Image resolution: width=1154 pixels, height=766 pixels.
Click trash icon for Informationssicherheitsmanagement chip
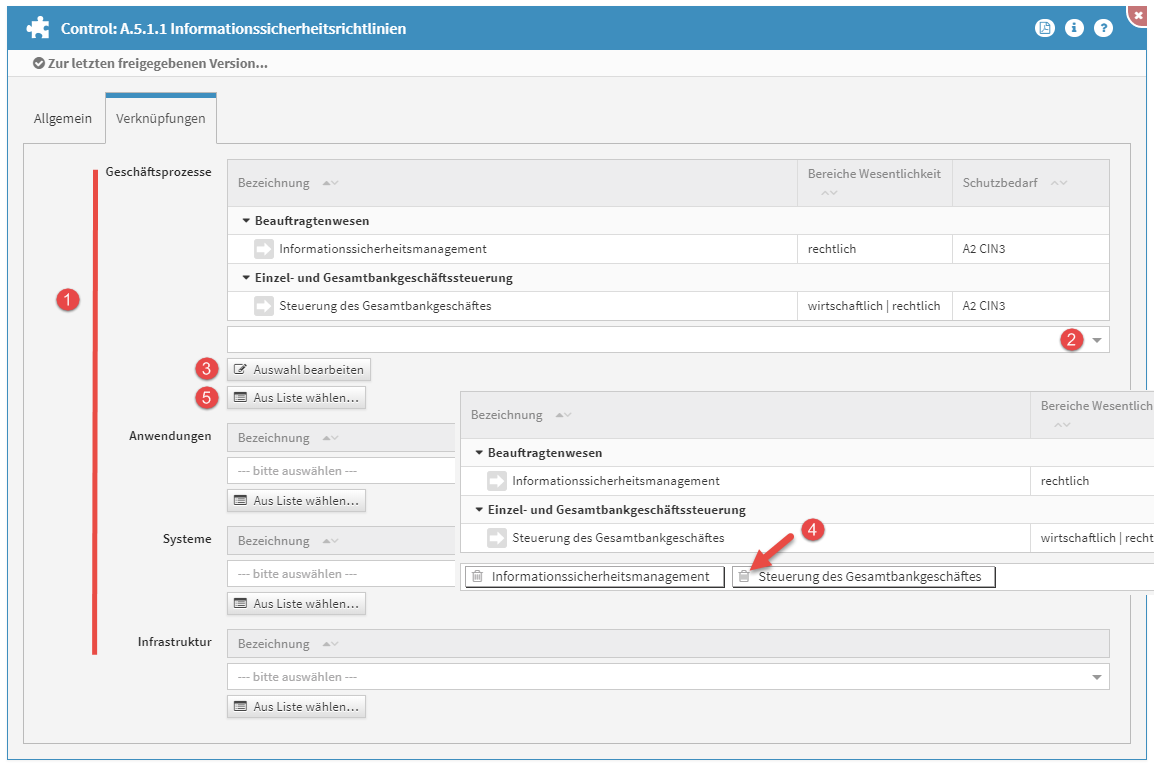tap(478, 577)
